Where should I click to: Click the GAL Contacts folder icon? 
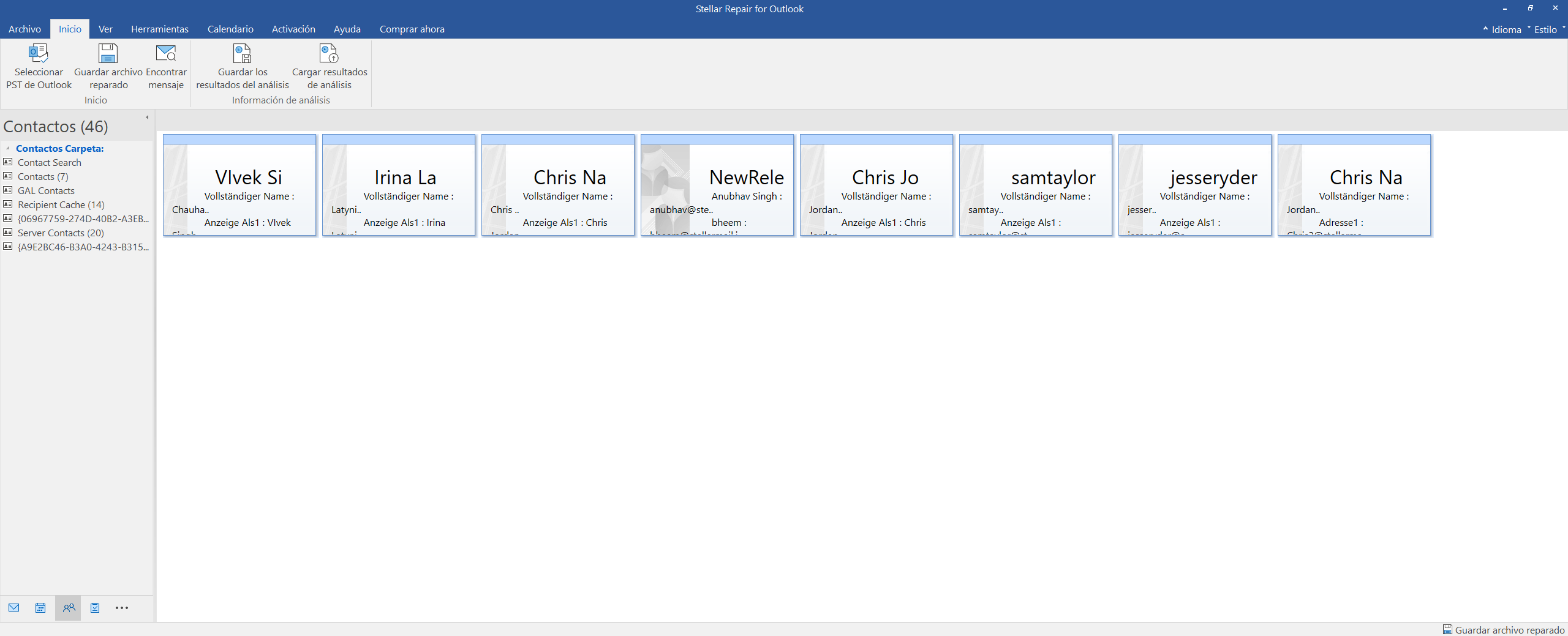coord(8,190)
